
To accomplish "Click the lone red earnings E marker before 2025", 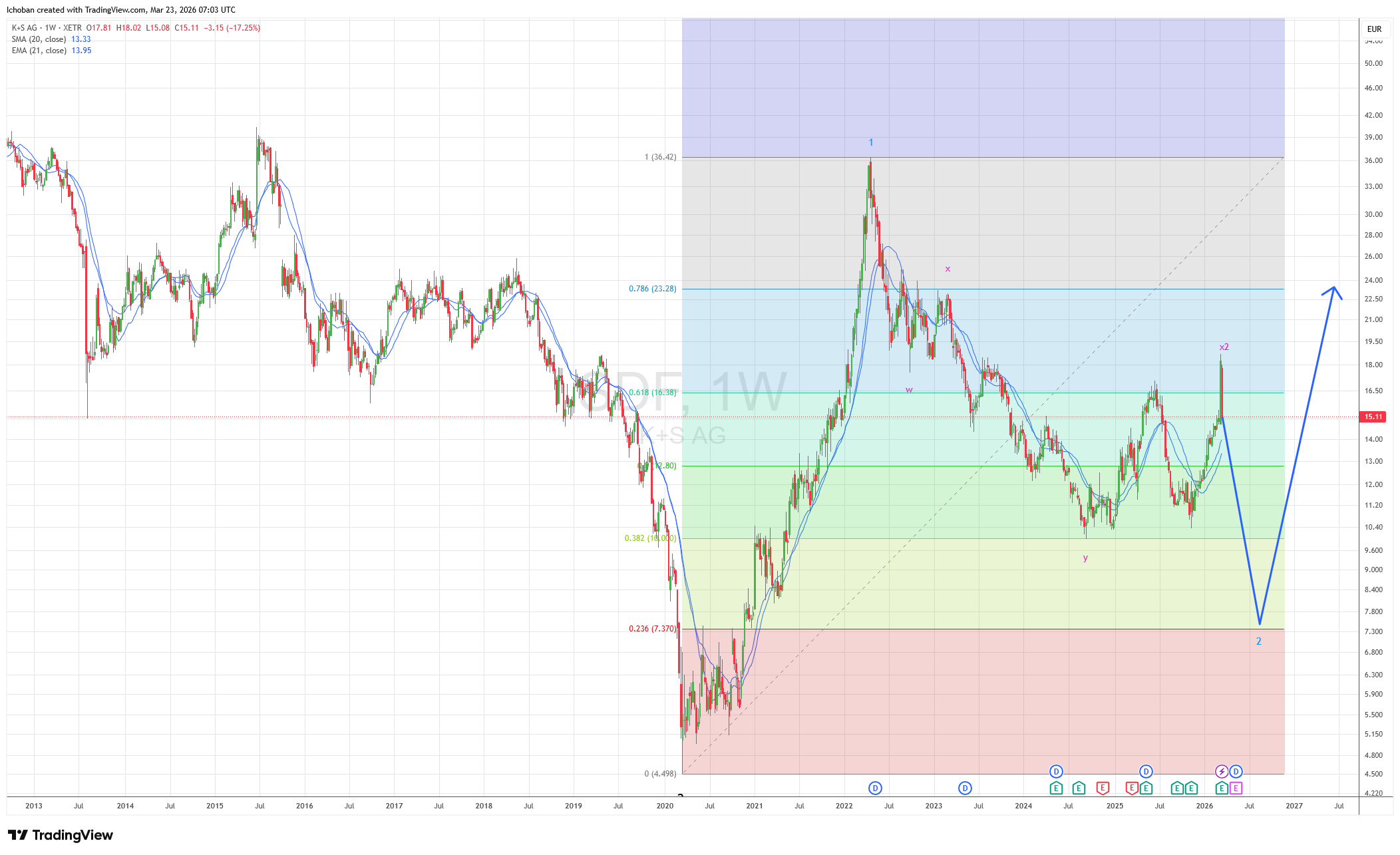I will [x=1103, y=788].
